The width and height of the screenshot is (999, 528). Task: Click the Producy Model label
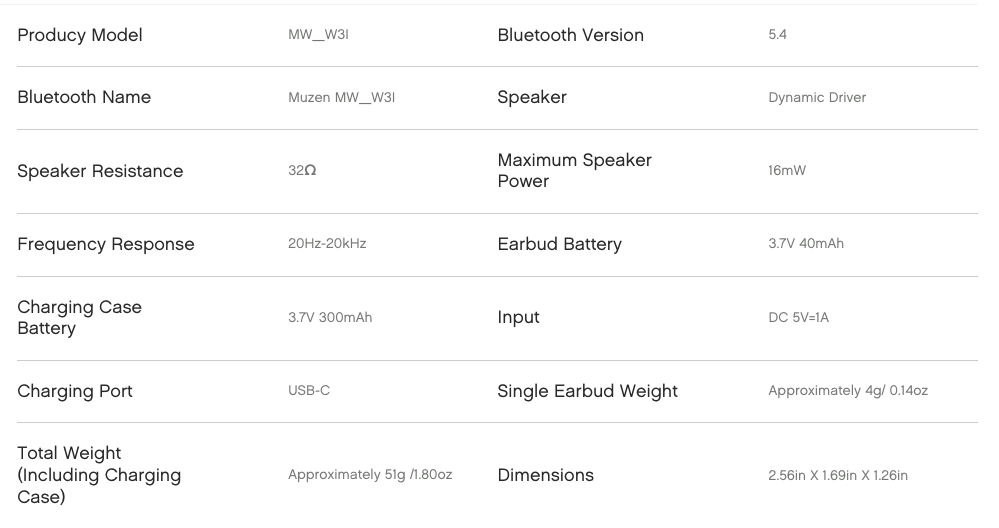point(80,35)
